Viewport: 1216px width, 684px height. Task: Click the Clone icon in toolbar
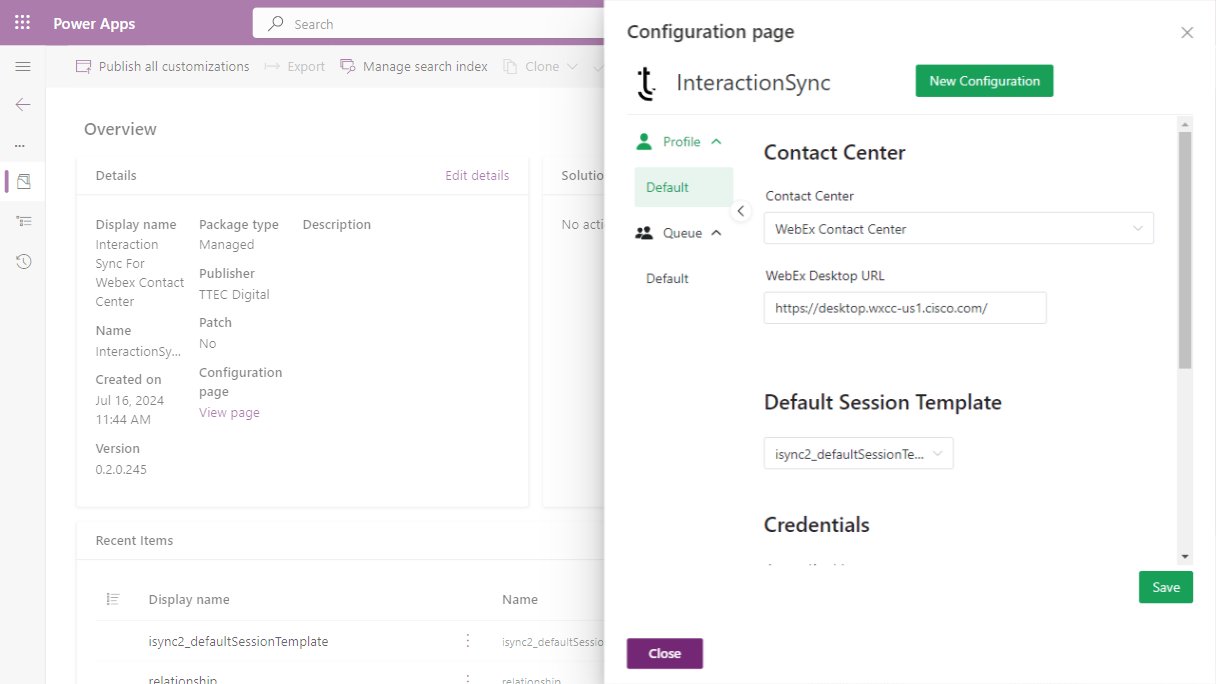point(511,66)
